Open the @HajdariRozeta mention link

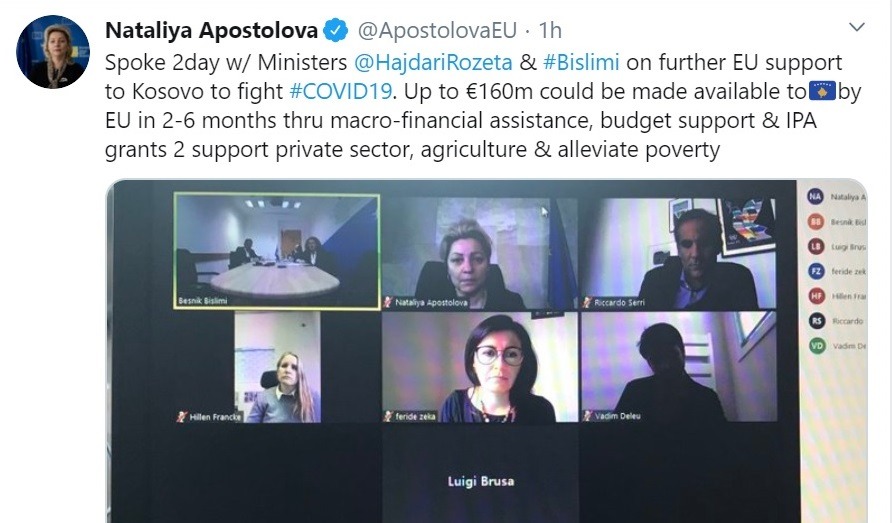point(433,62)
